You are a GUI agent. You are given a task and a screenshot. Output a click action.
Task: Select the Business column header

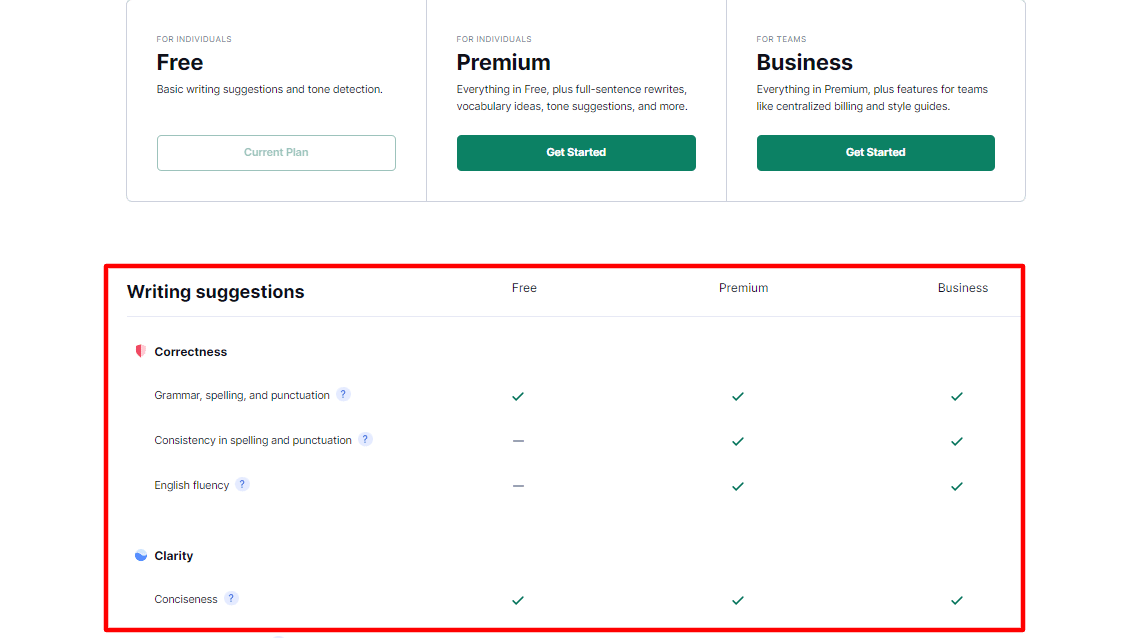click(x=963, y=288)
